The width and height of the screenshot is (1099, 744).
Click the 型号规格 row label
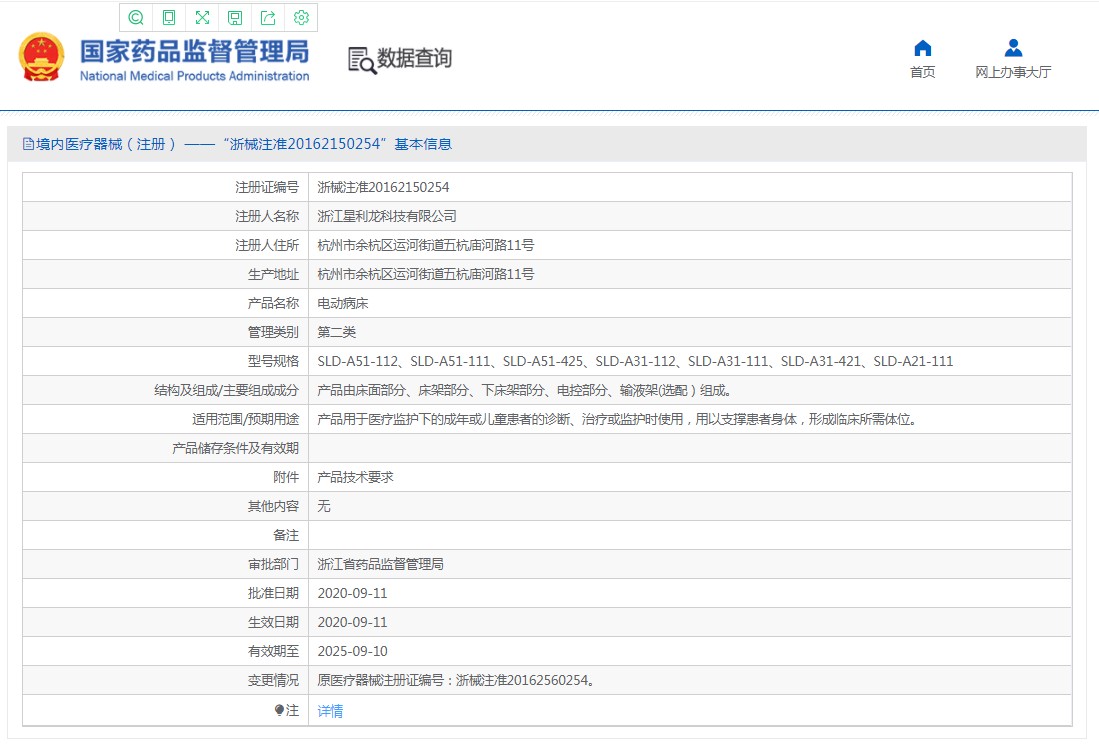point(273,361)
